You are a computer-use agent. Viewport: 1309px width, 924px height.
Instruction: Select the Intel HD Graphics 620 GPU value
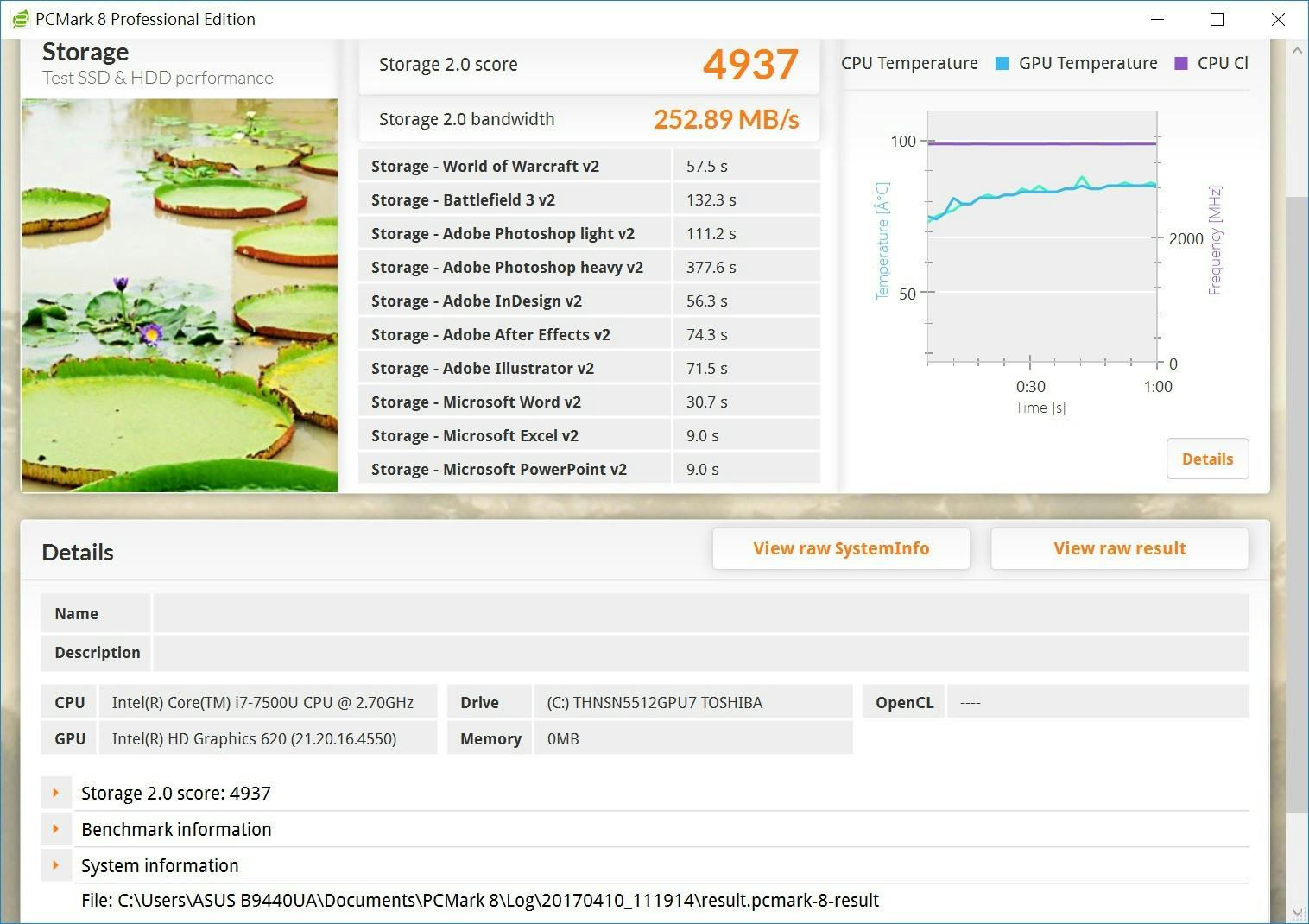click(254, 738)
